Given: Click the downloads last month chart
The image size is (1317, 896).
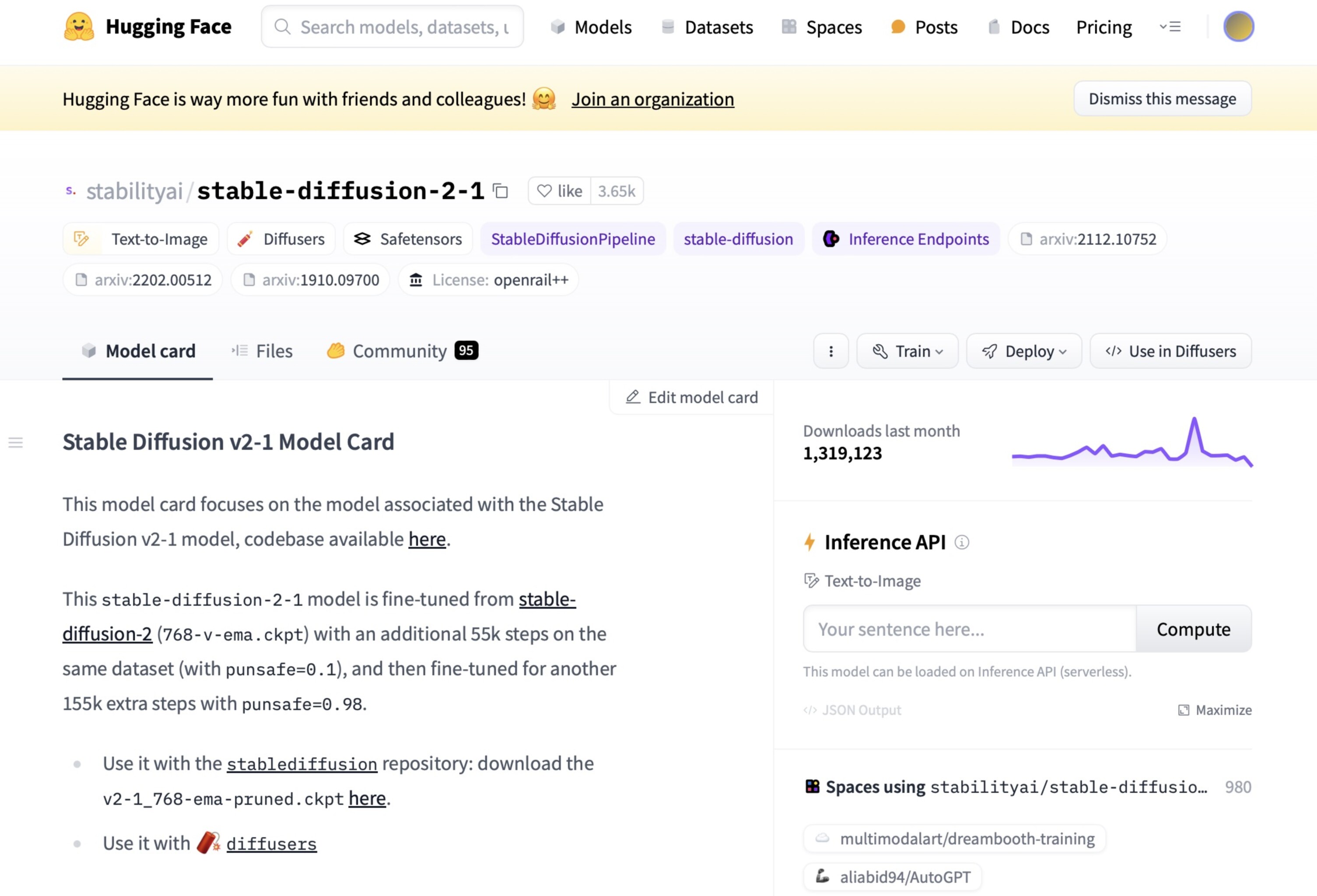Looking at the screenshot, I should (x=1131, y=442).
